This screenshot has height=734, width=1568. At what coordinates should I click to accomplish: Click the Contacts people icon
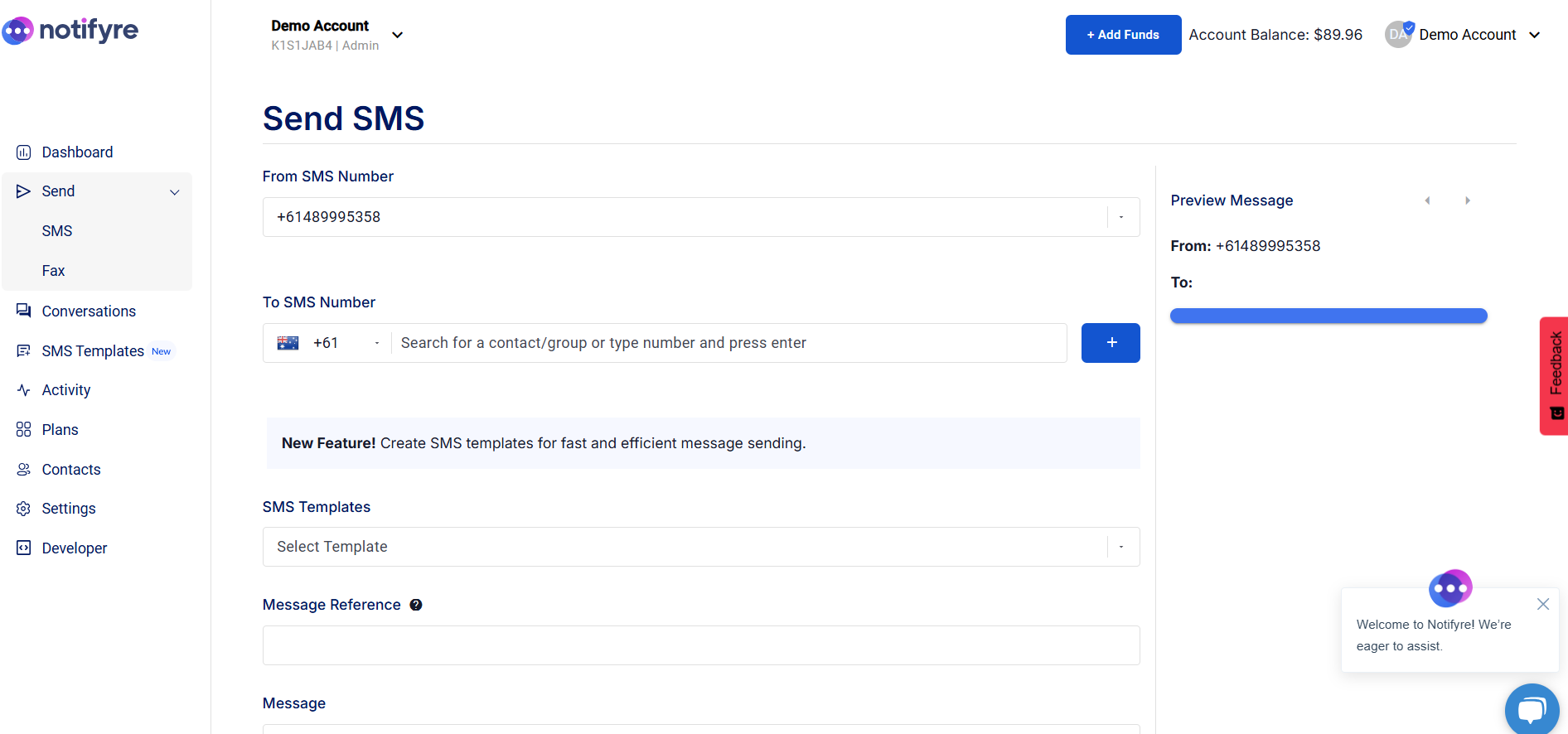coord(23,469)
